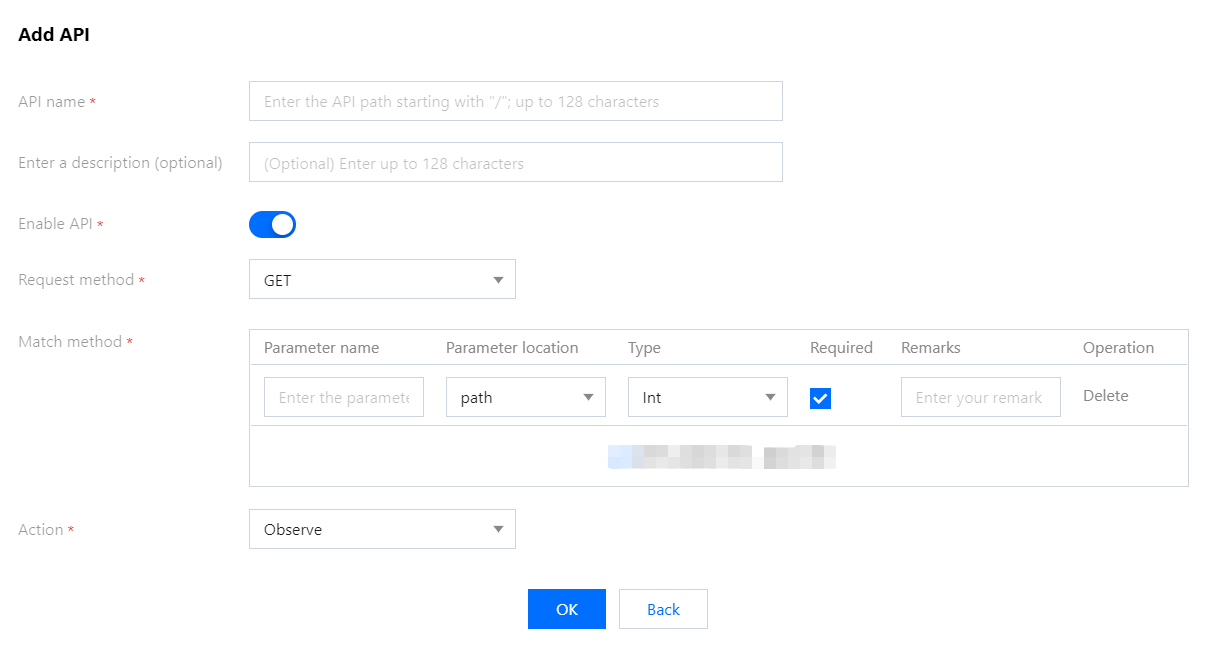Delete the parameter row

(1105, 396)
